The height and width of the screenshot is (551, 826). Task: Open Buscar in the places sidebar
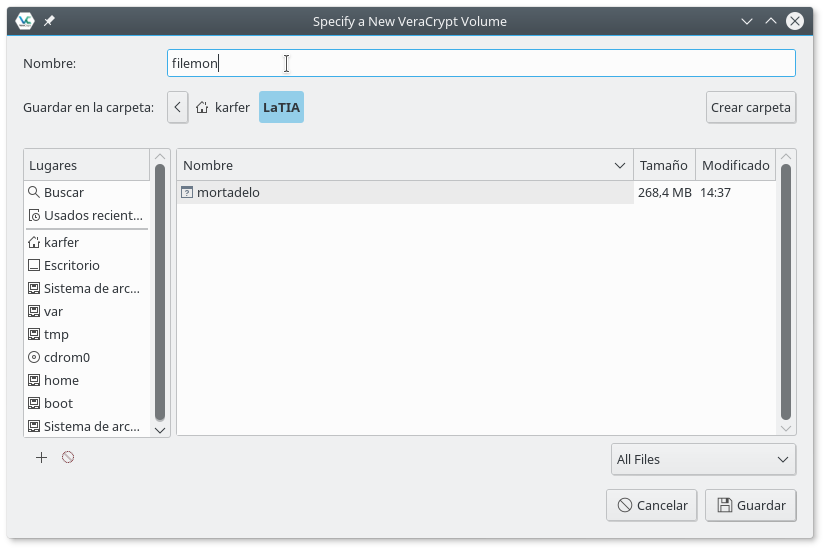pyautogui.click(x=63, y=192)
